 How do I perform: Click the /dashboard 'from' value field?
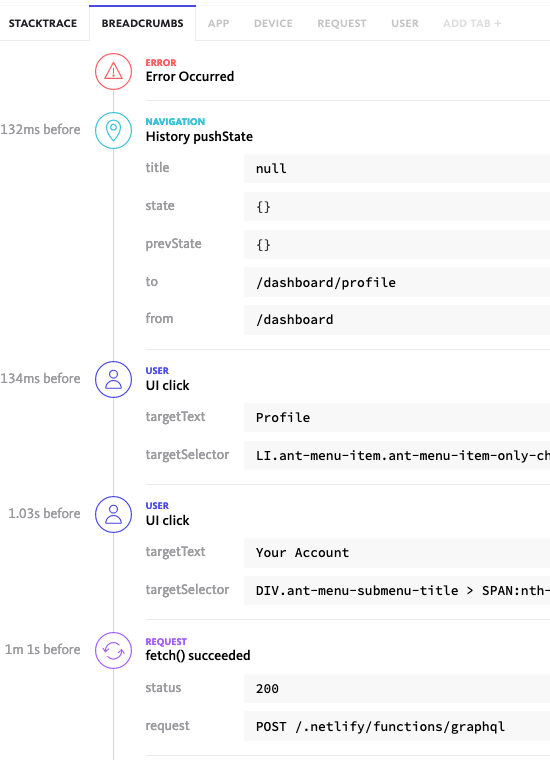click(397, 320)
